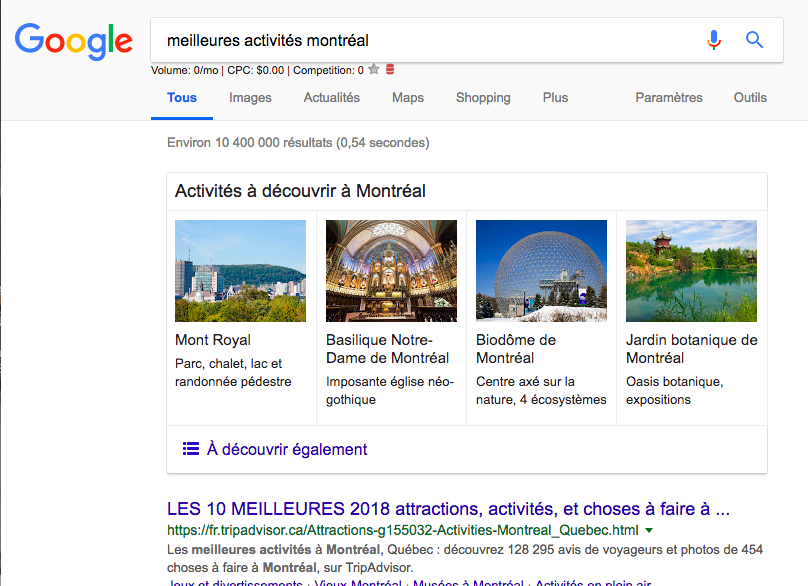Click the Mont Royal title

(213, 340)
